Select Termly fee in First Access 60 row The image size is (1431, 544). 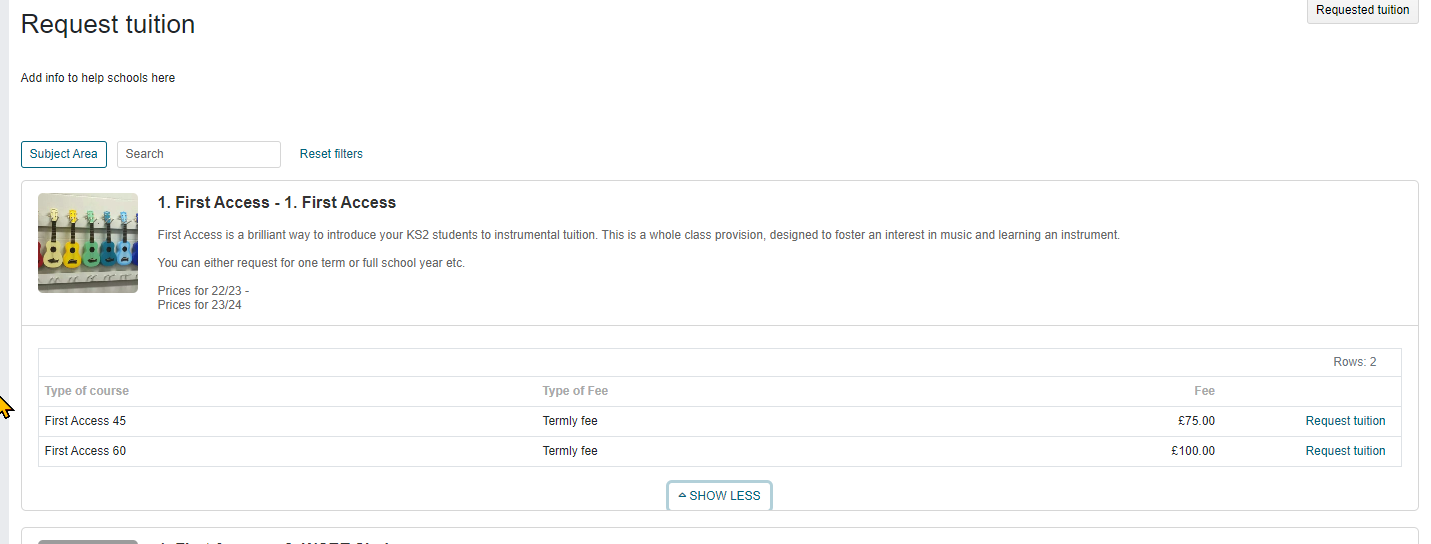pos(570,451)
